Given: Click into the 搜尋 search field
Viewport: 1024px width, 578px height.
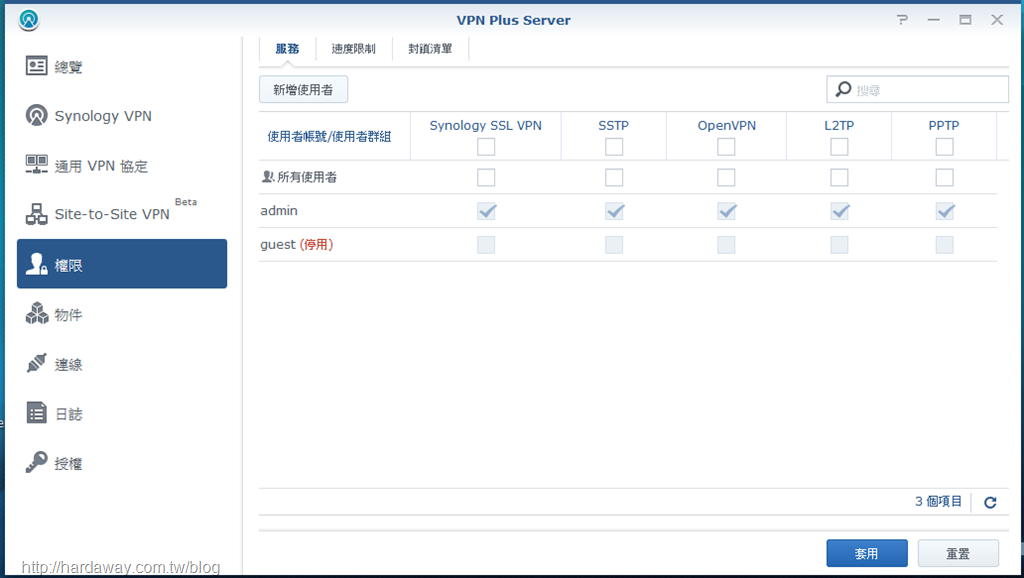Looking at the screenshot, I should click(917, 89).
